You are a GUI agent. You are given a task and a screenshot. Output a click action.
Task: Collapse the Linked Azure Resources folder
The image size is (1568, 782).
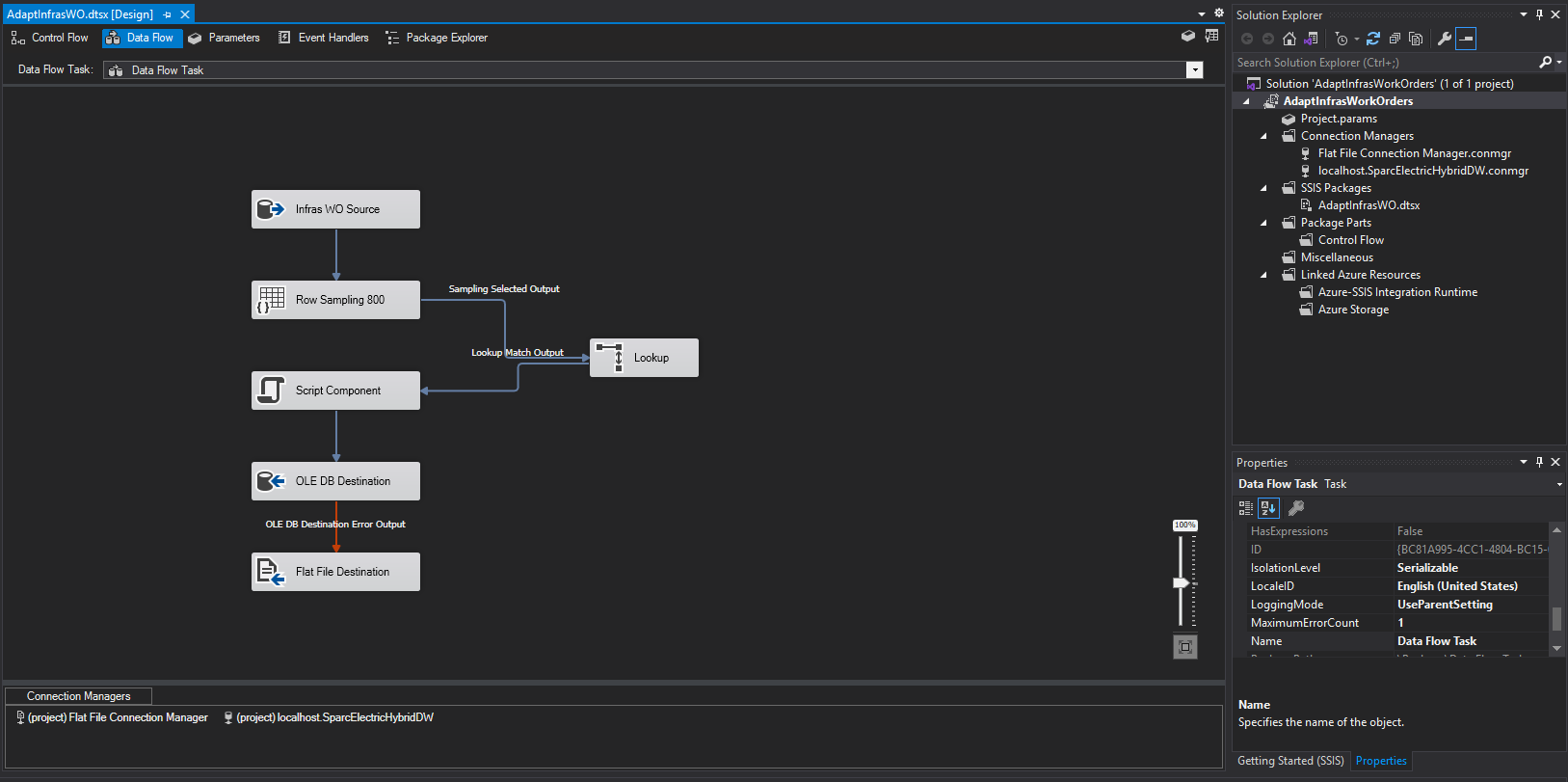[x=1263, y=275]
